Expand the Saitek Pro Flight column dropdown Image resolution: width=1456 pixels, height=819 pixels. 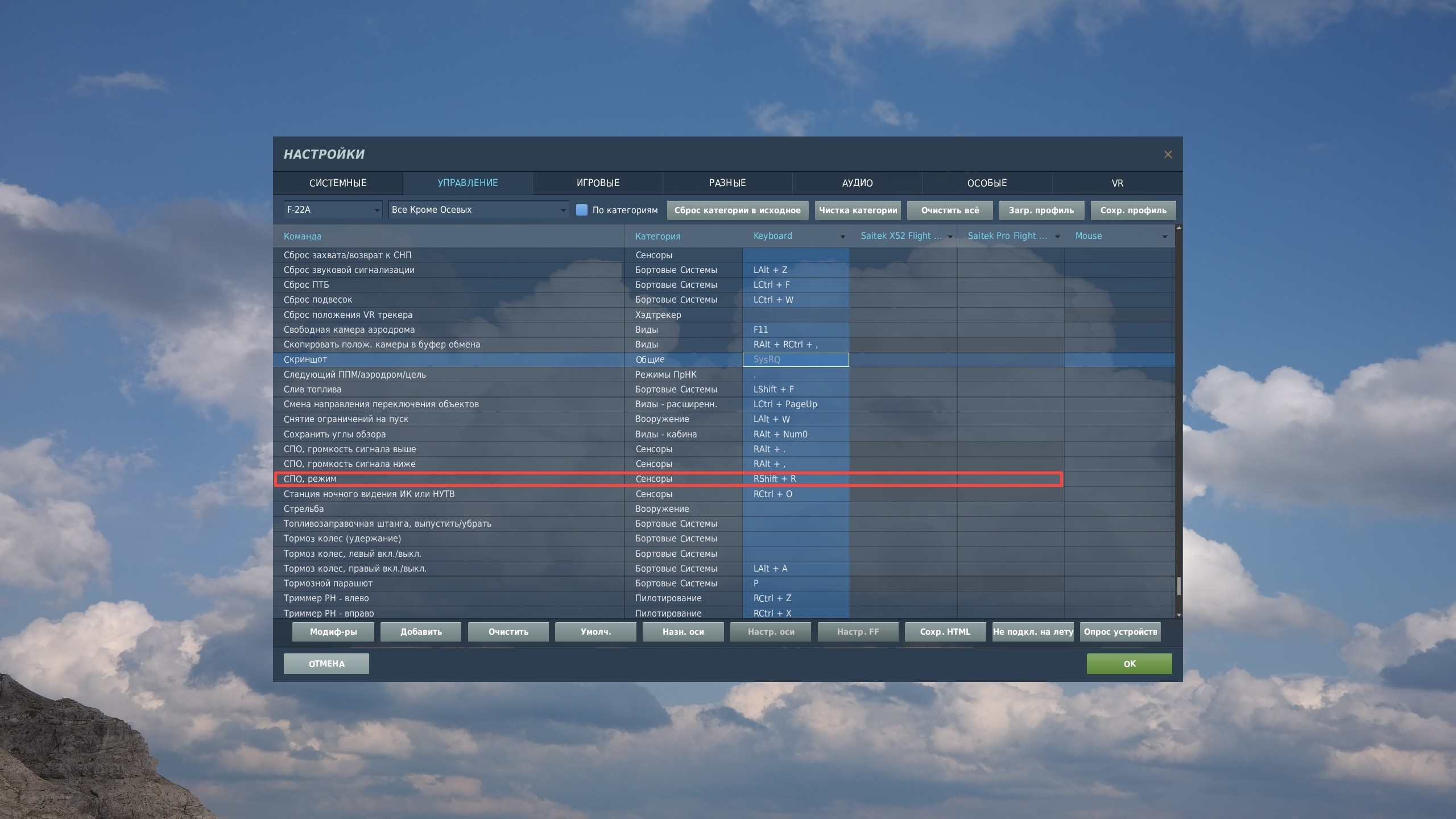point(1057,237)
